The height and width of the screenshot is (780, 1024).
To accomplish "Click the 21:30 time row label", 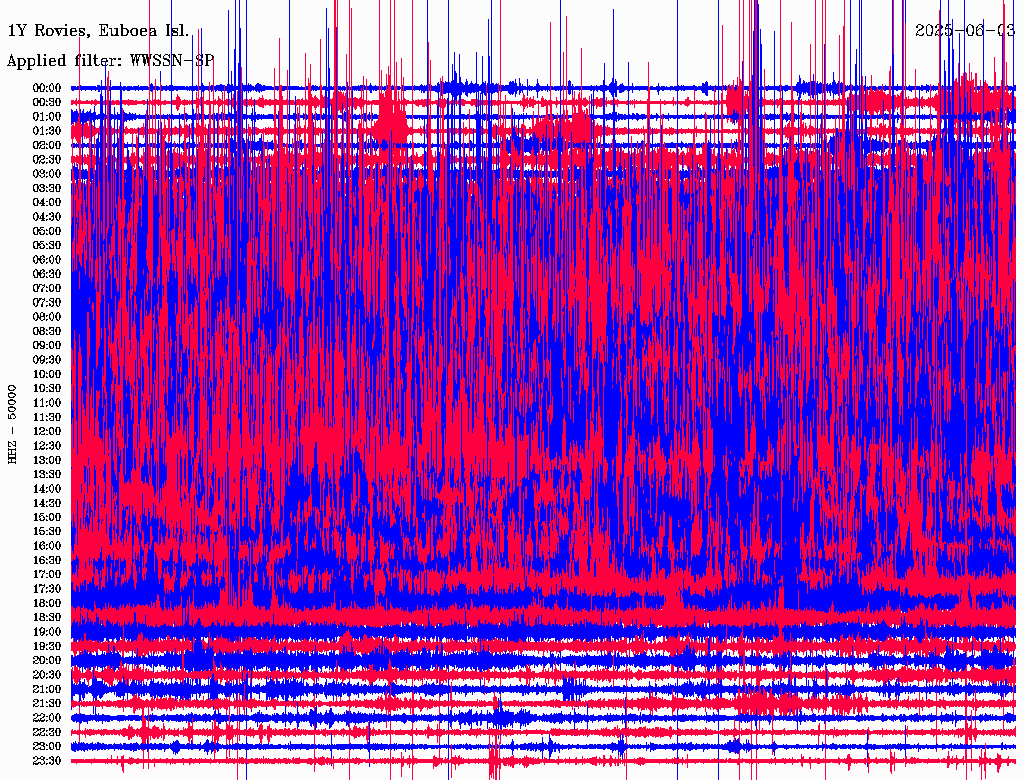I will click(47, 703).
